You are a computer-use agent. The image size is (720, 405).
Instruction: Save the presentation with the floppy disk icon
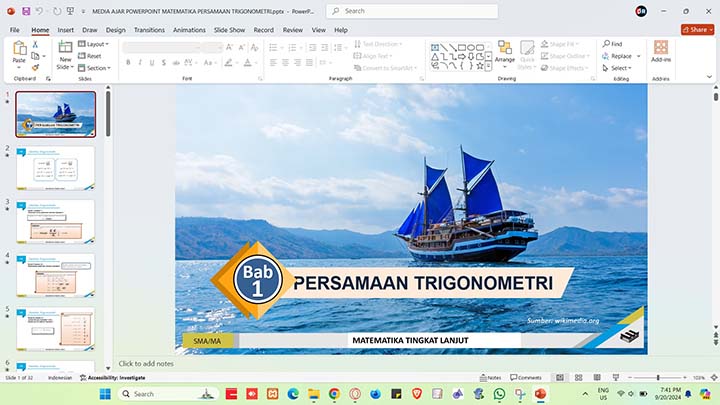[x=26, y=11]
